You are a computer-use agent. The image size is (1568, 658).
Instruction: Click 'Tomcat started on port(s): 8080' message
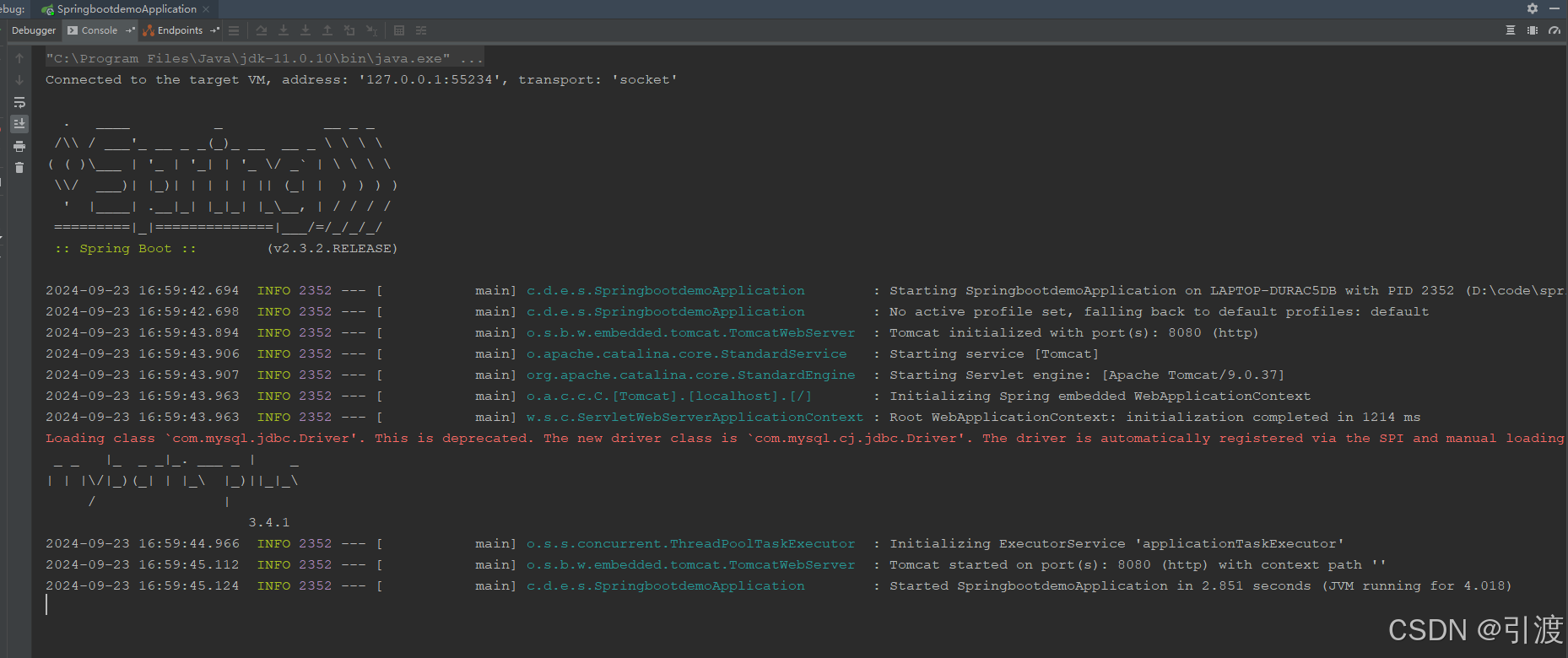pos(1138,565)
